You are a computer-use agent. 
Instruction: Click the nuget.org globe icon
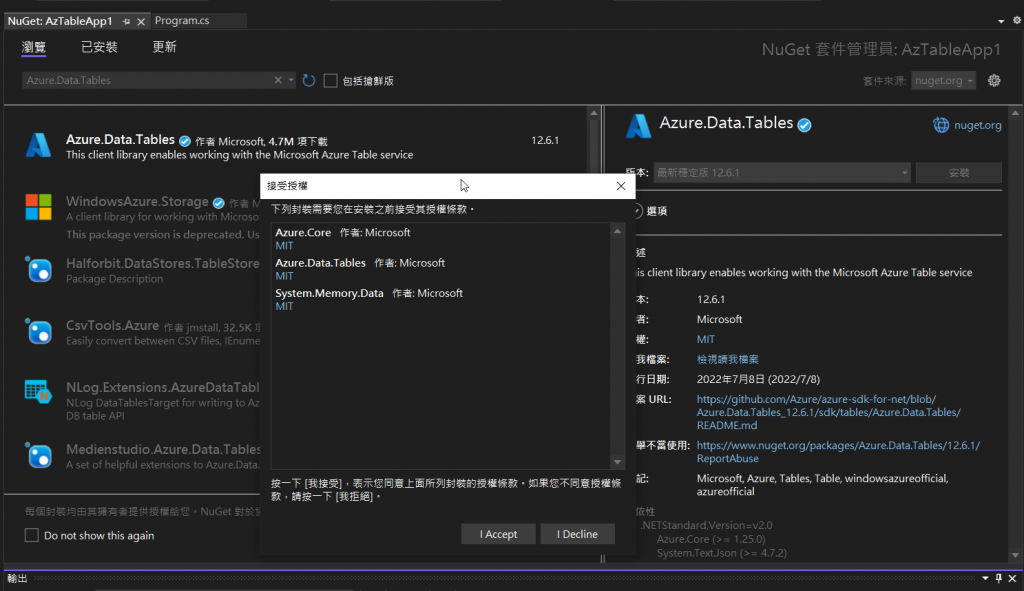click(x=940, y=125)
